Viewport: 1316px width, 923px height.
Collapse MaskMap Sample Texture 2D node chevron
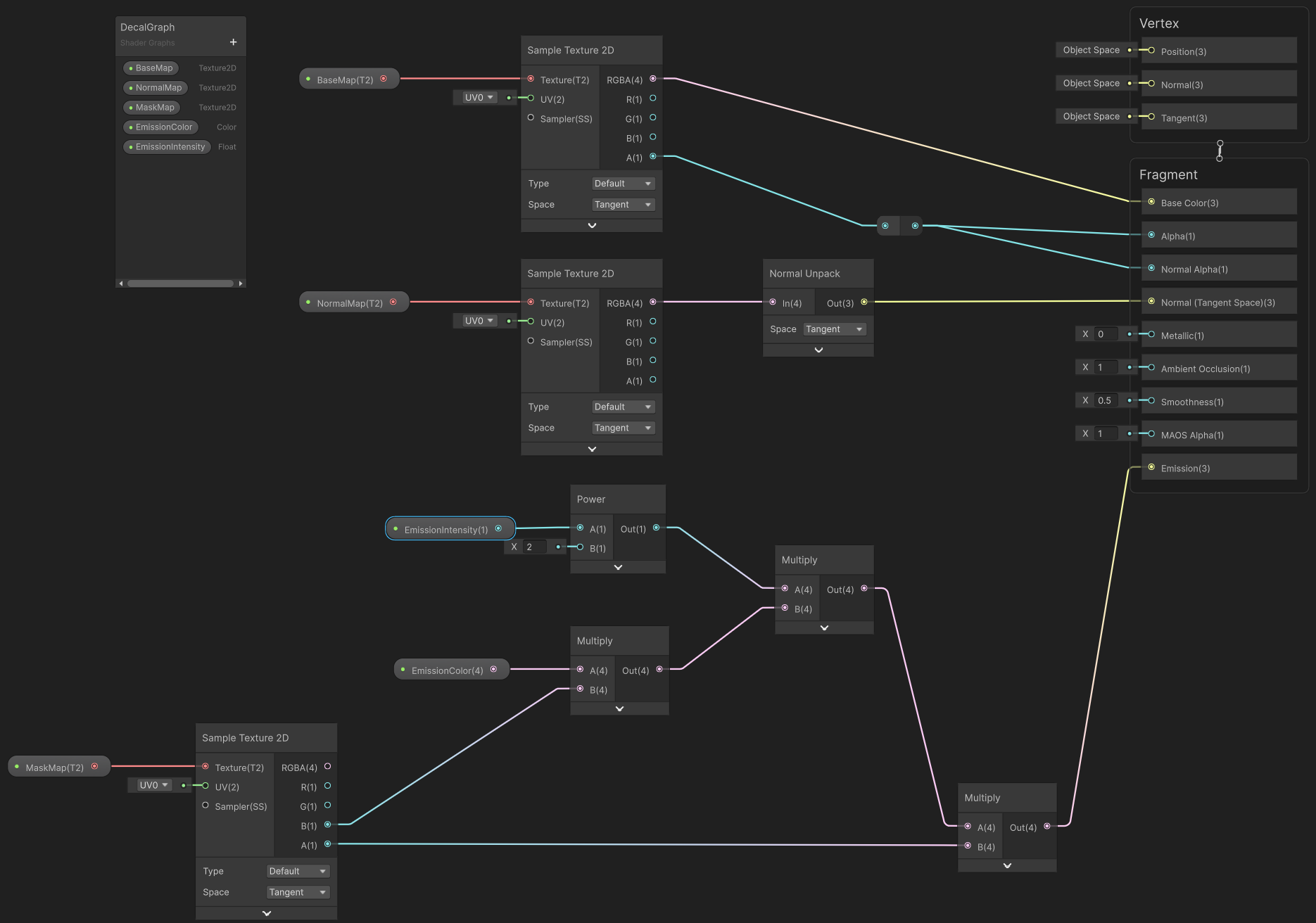(x=267, y=913)
